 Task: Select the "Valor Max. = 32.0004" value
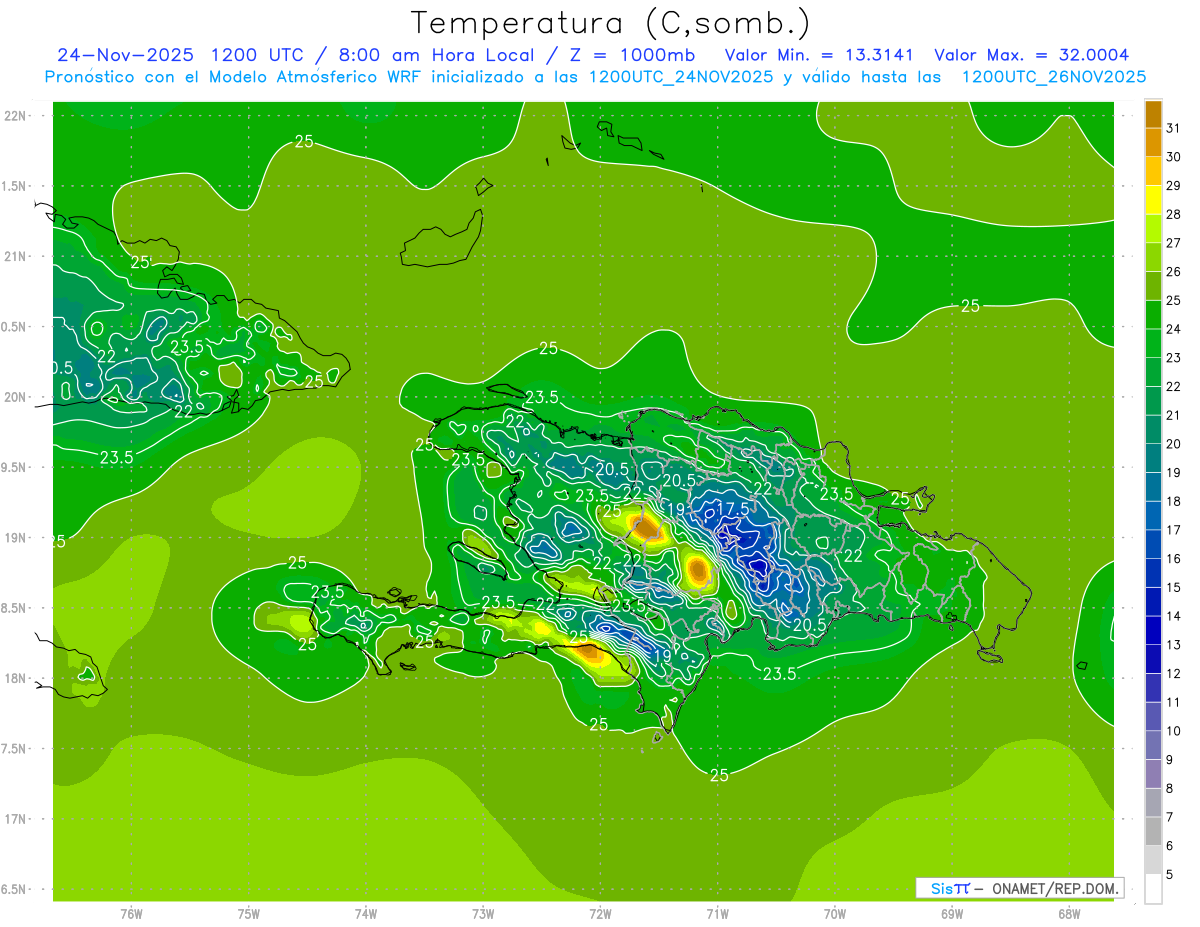(x=1031, y=55)
